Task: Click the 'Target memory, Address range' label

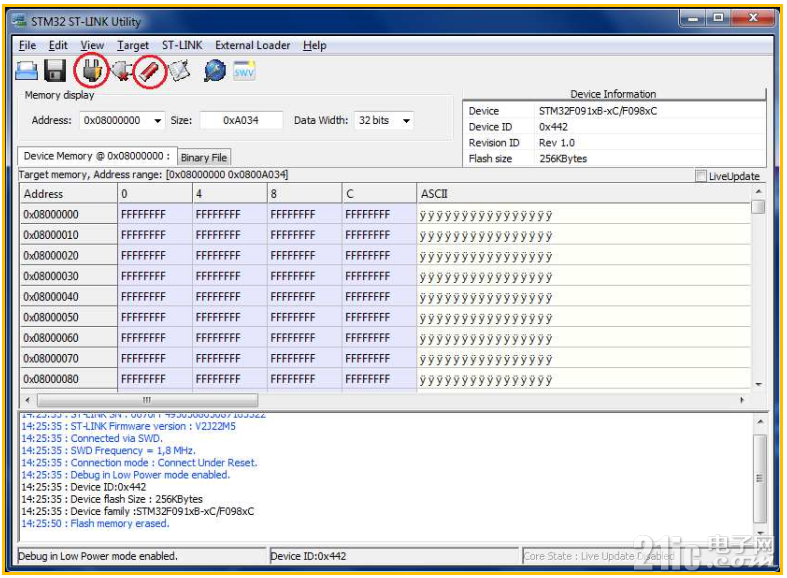Action: tap(153, 175)
